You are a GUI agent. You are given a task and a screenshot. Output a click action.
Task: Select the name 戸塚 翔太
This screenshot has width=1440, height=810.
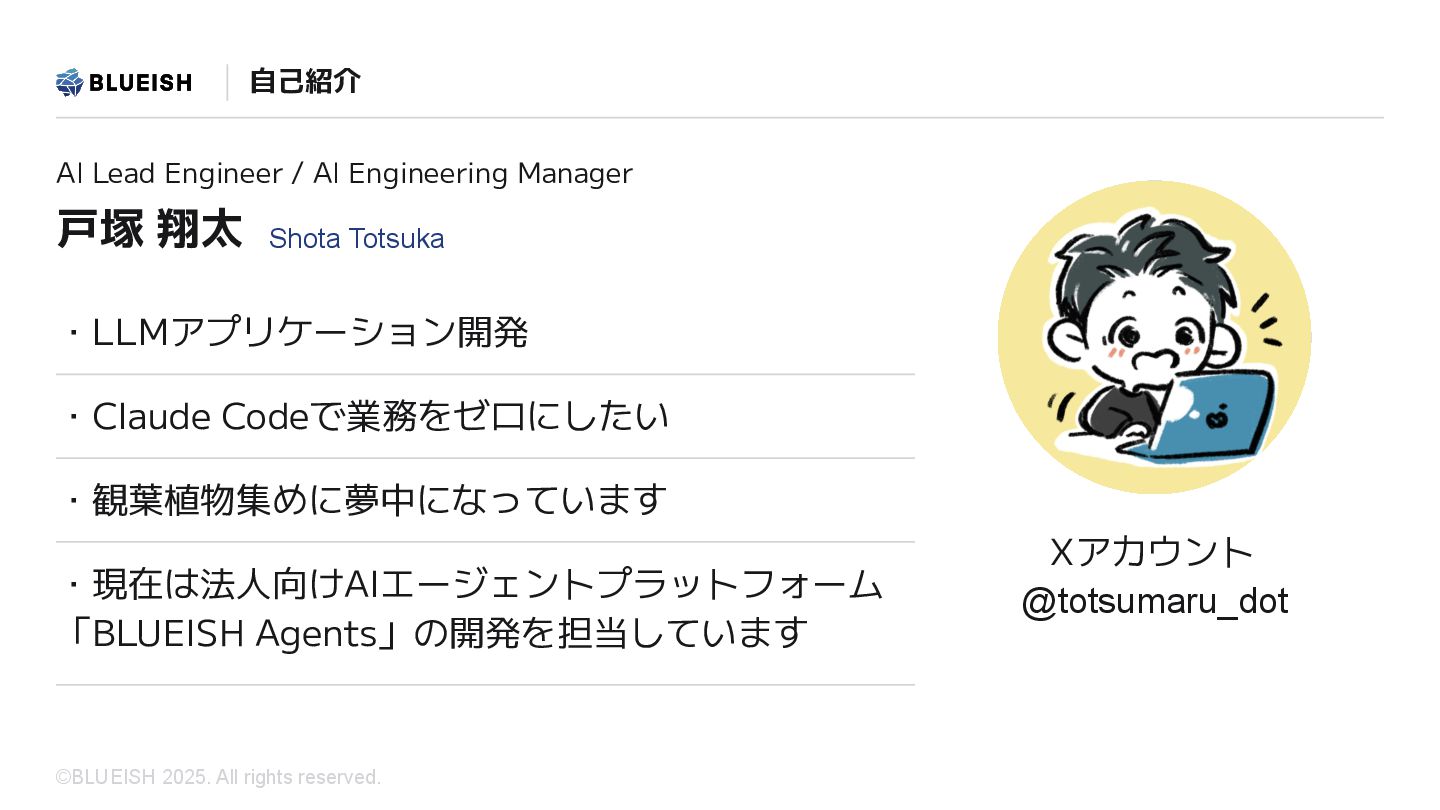150,230
